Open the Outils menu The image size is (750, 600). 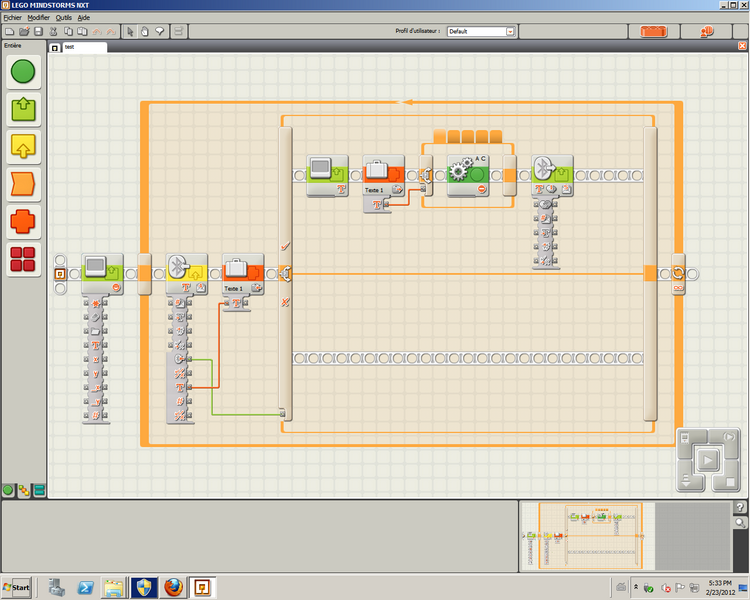pos(63,17)
